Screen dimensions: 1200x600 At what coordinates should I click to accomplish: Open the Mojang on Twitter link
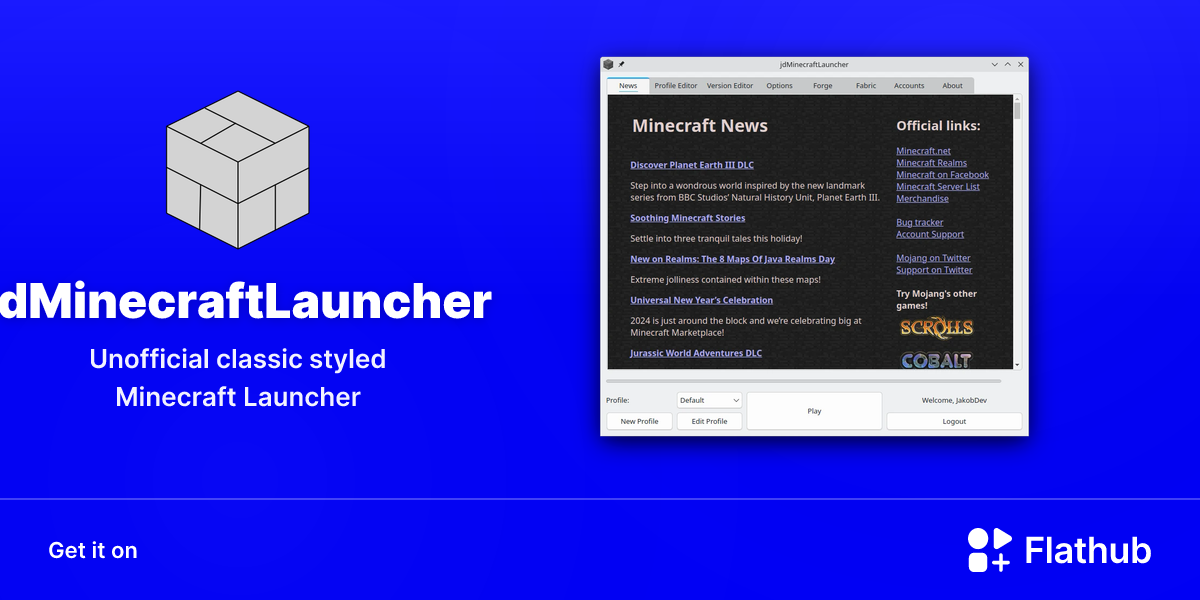pyautogui.click(x=934, y=258)
